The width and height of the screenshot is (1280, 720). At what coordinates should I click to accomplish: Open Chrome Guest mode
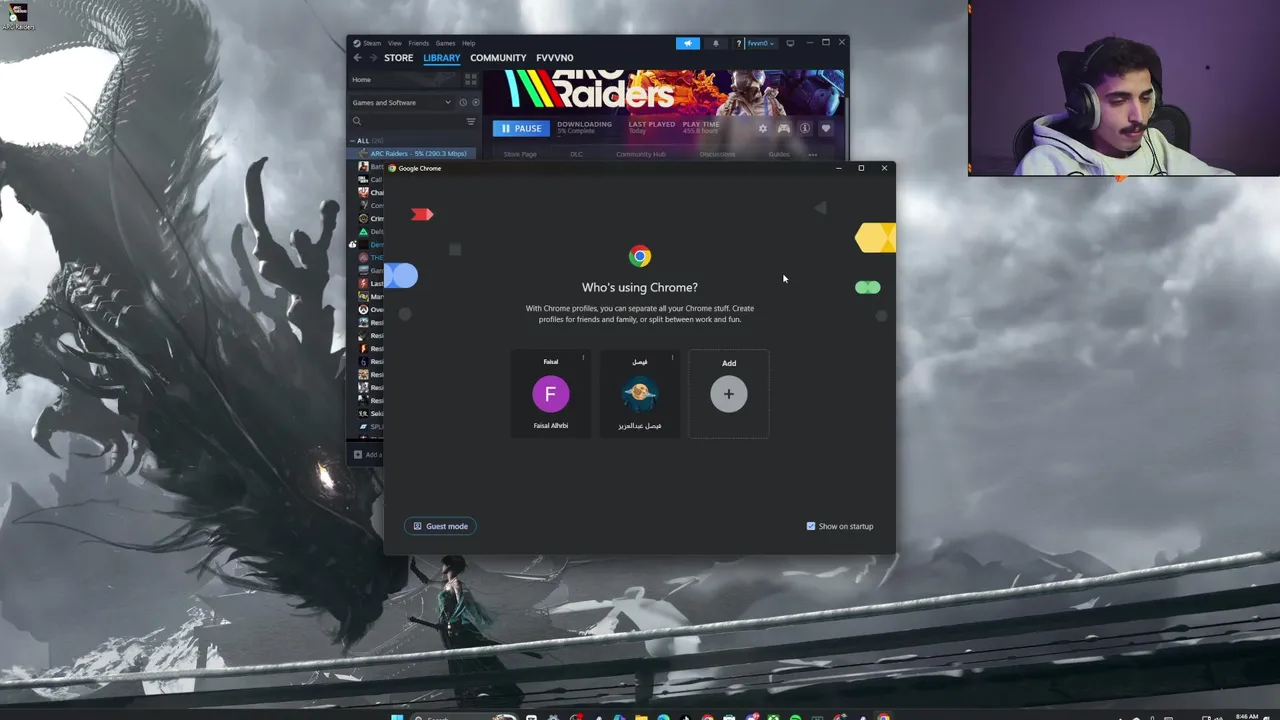click(441, 526)
